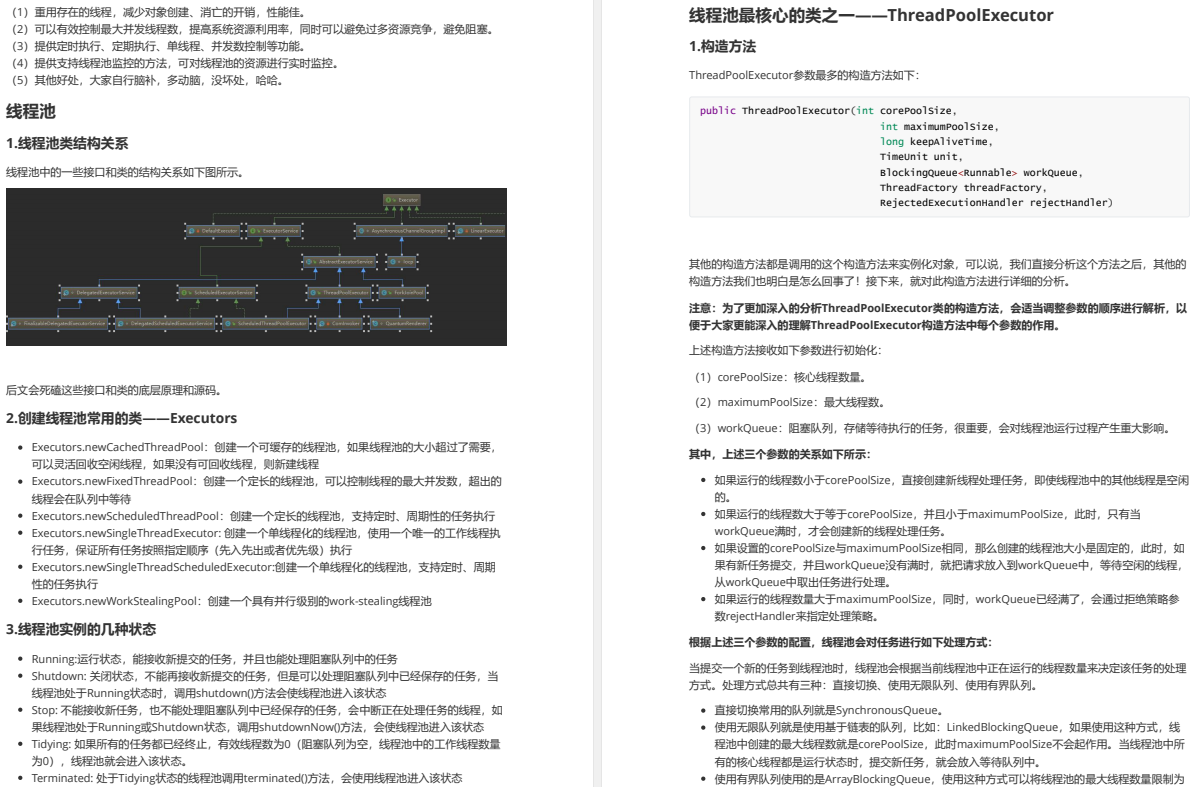This screenshot has height=787, width=1190.
Task: Click the bullet 直接切换常用的队列就是SynchronousQueue
Action: click(x=828, y=710)
